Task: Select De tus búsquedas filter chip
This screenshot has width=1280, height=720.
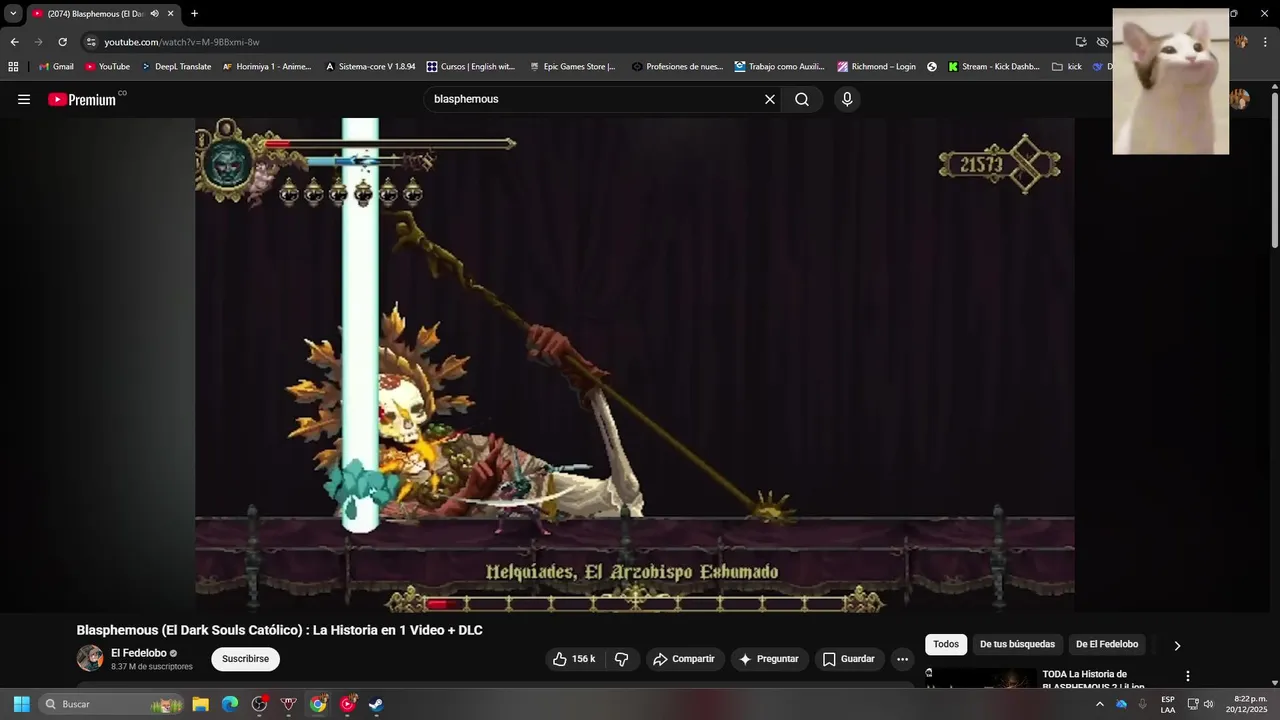Action: 1017,645
